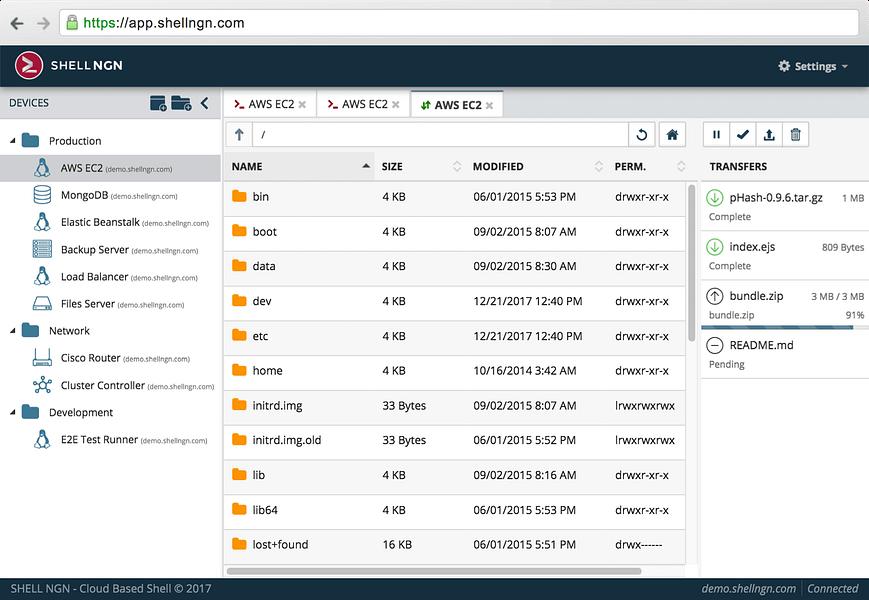This screenshot has height=600, width=869.
Task: Open the E2E Test Runner device
Action: coord(110,439)
